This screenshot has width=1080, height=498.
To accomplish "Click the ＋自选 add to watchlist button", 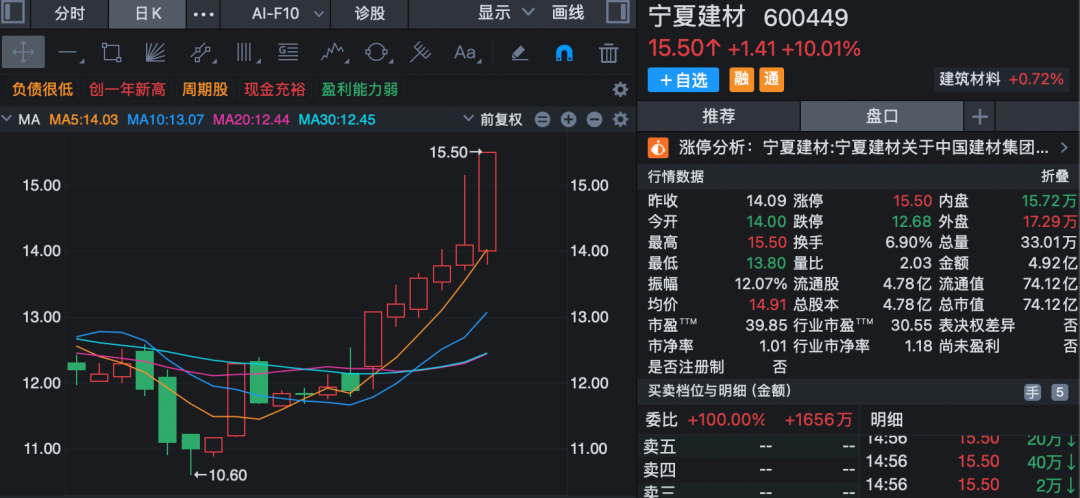I will 683,80.
